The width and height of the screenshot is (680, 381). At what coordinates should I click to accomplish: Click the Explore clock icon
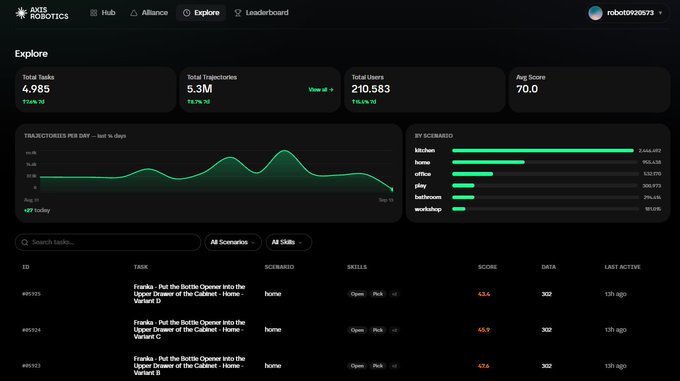186,13
